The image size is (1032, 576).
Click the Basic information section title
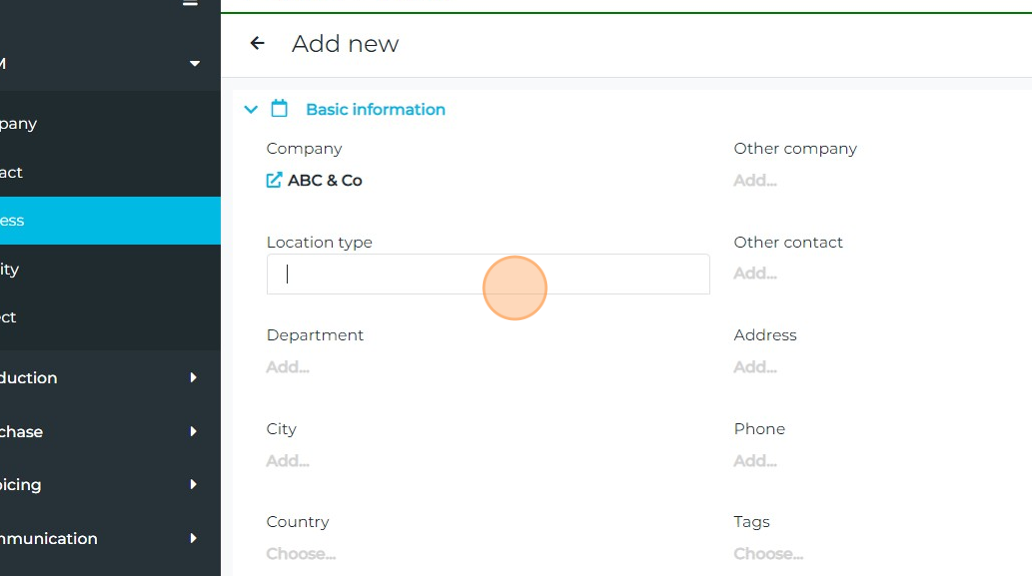pyautogui.click(x=375, y=109)
